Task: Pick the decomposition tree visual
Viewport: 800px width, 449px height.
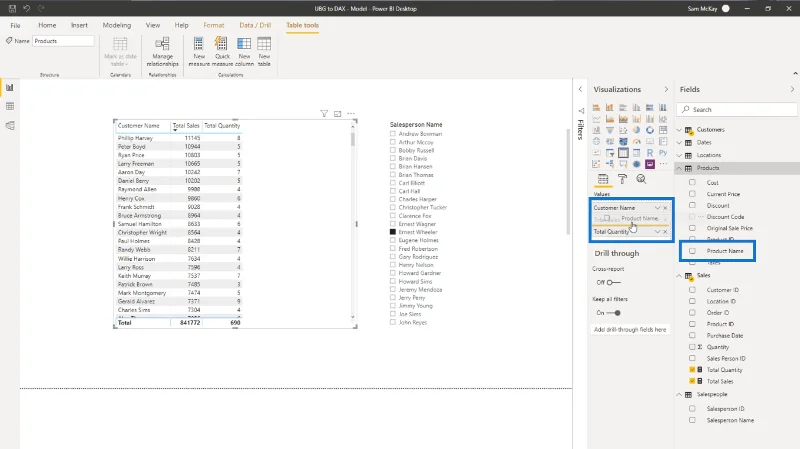Action: coord(610,164)
